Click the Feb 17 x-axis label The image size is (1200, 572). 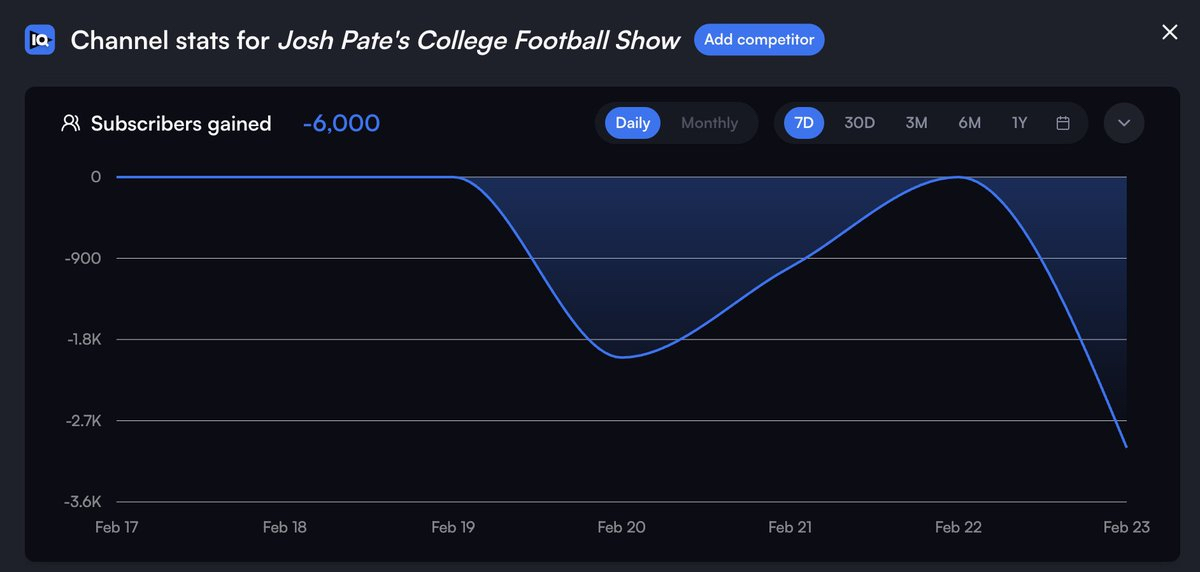116,527
